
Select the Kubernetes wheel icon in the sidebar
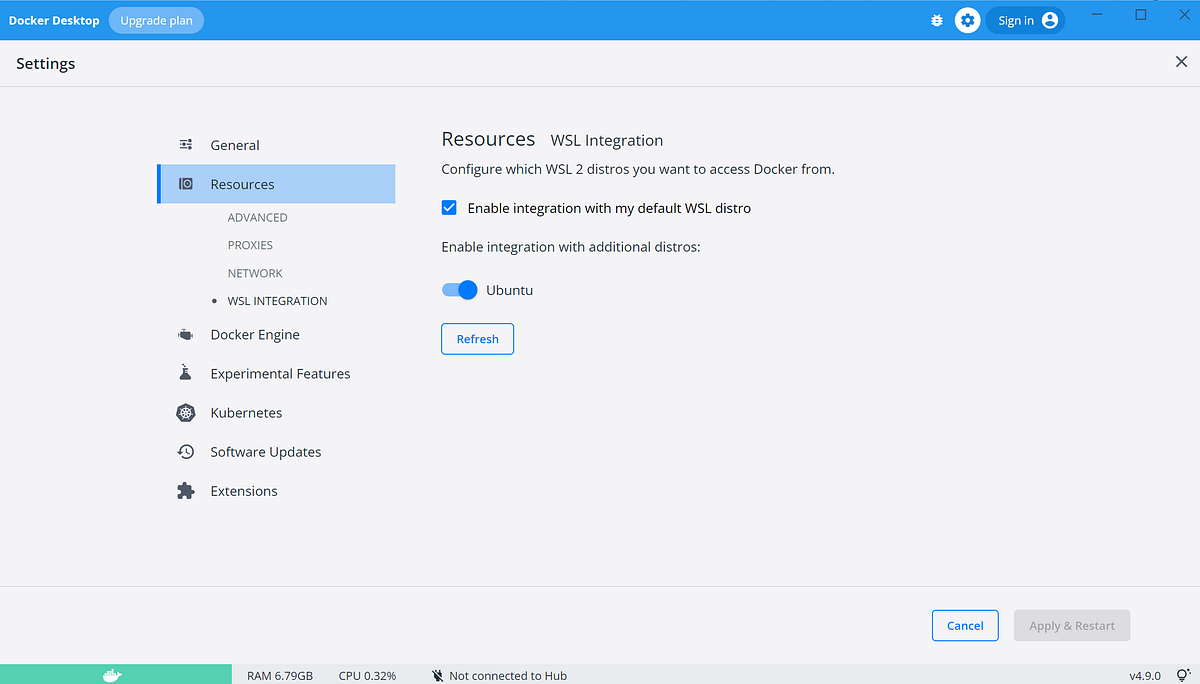click(x=185, y=412)
